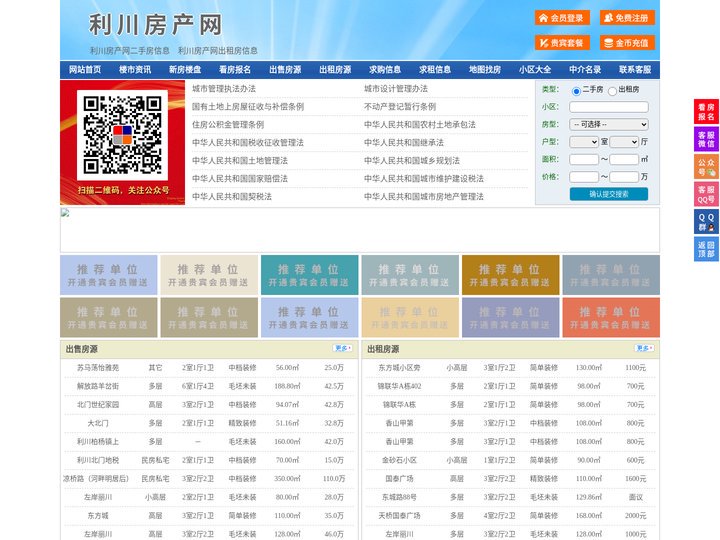Click the orange-red 推荐单位 banner tile
Image resolution: width=720 pixels, height=540 pixels.
point(611,317)
